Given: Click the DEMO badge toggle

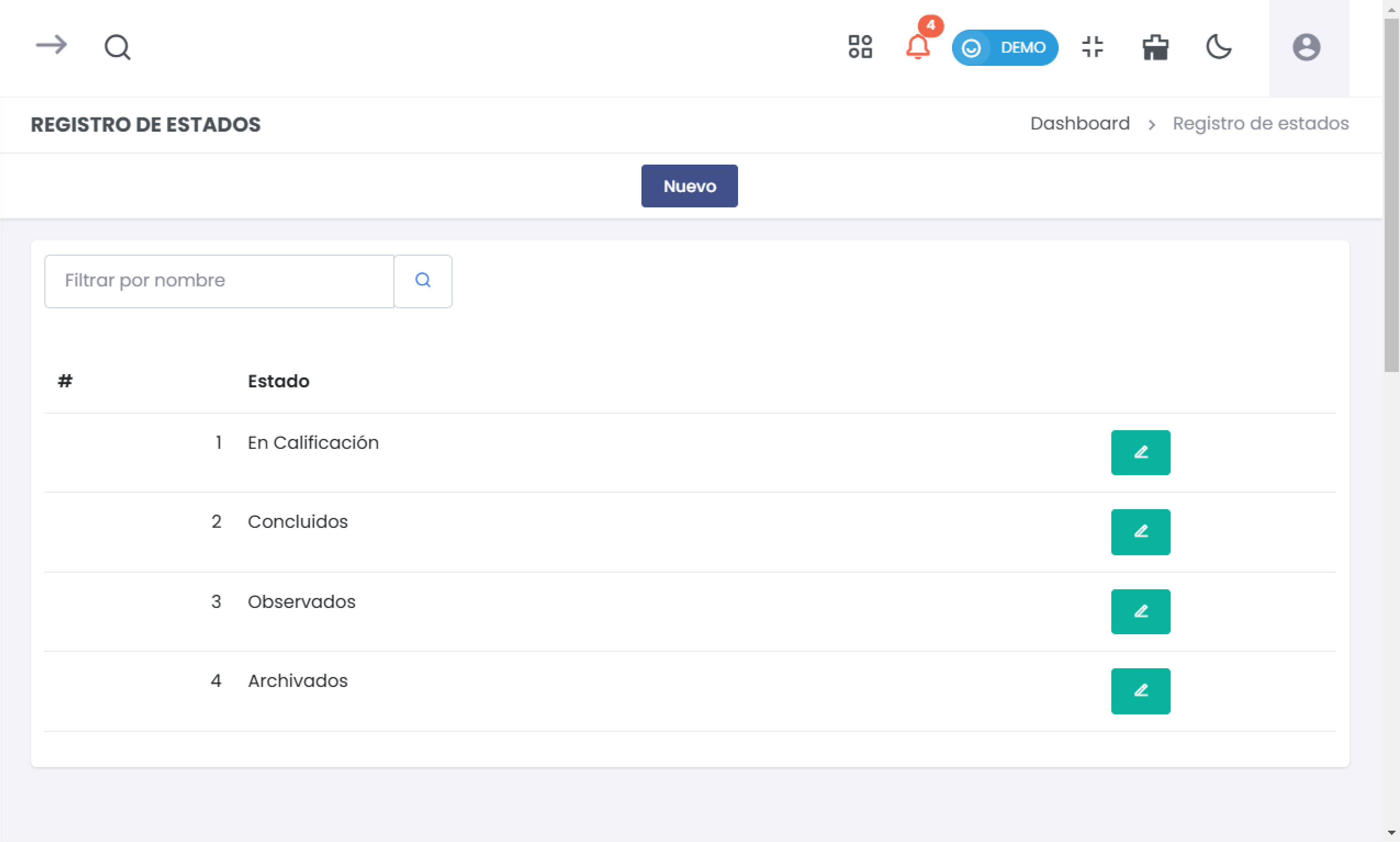Looking at the screenshot, I should click(1004, 48).
